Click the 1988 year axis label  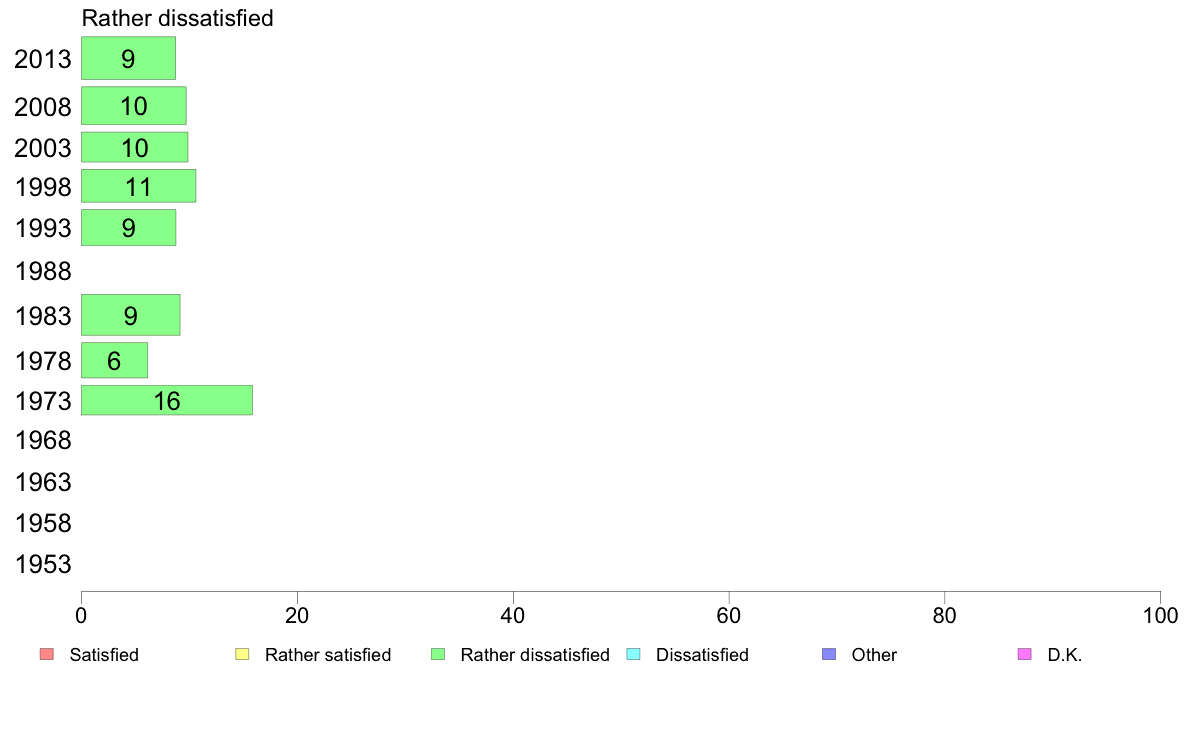43,271
